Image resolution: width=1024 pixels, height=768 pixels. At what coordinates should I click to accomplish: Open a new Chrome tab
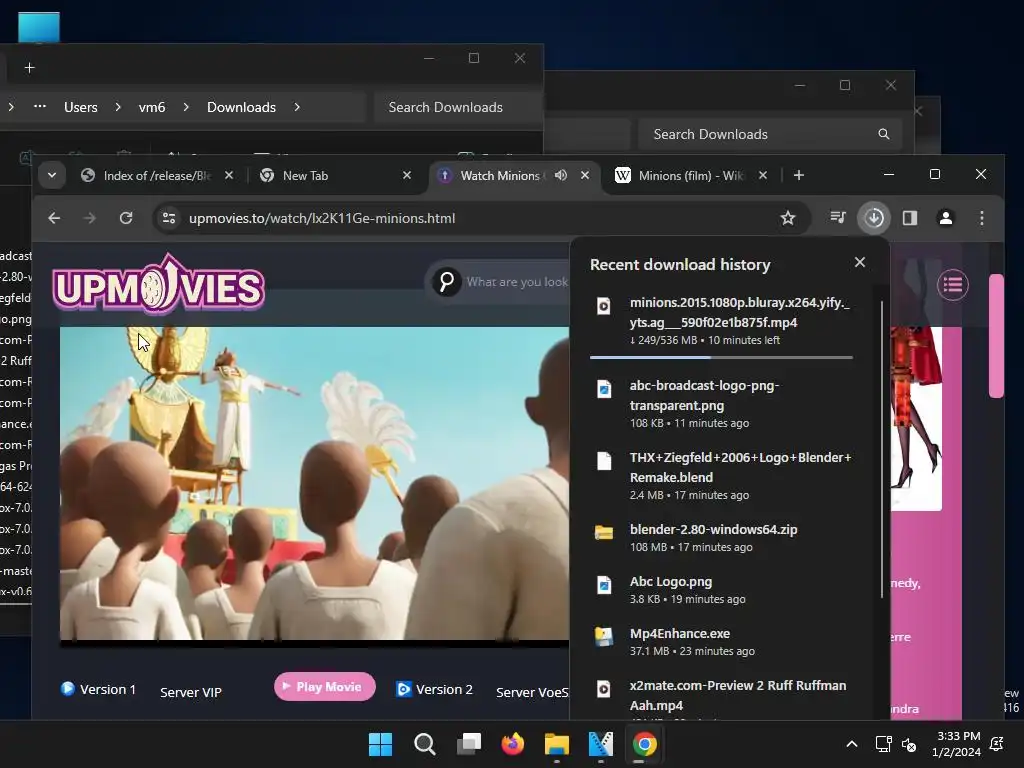799,175
